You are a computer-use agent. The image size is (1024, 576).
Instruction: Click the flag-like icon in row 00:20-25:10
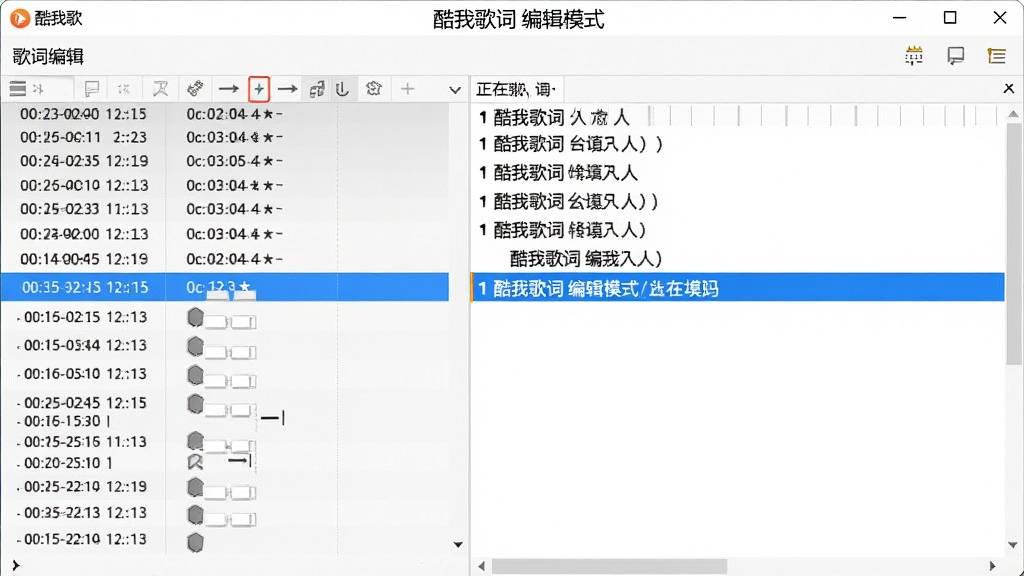195,462
